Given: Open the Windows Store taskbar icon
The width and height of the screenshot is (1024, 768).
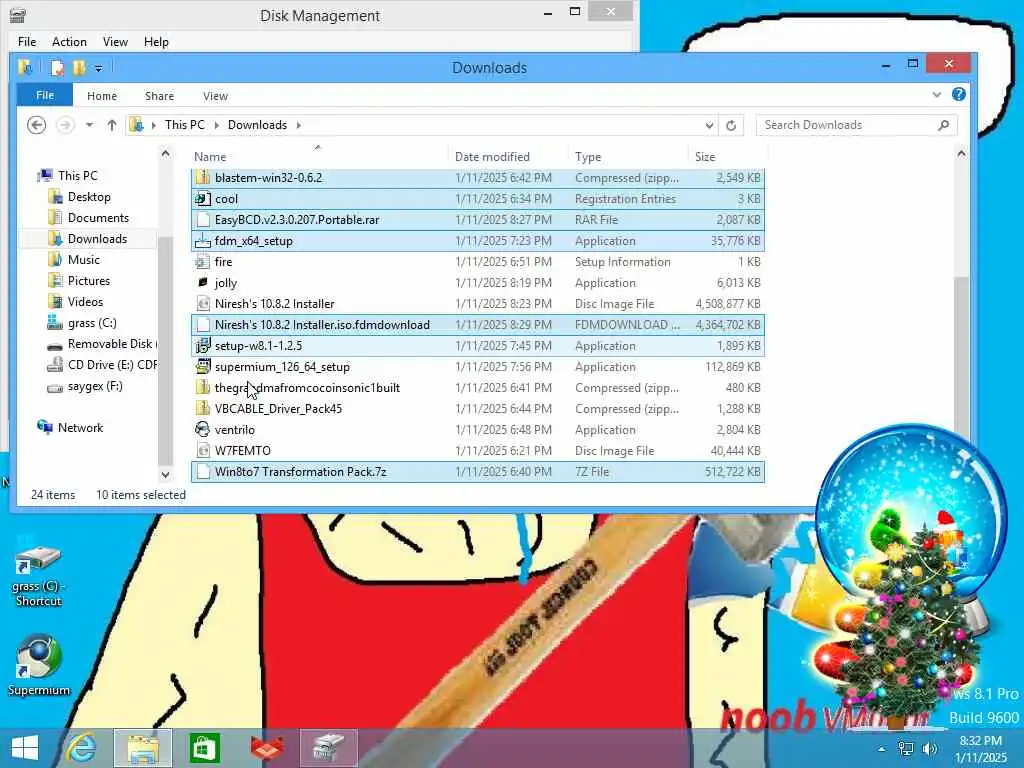Looking at the screenshot, I should tap(204, 748).
